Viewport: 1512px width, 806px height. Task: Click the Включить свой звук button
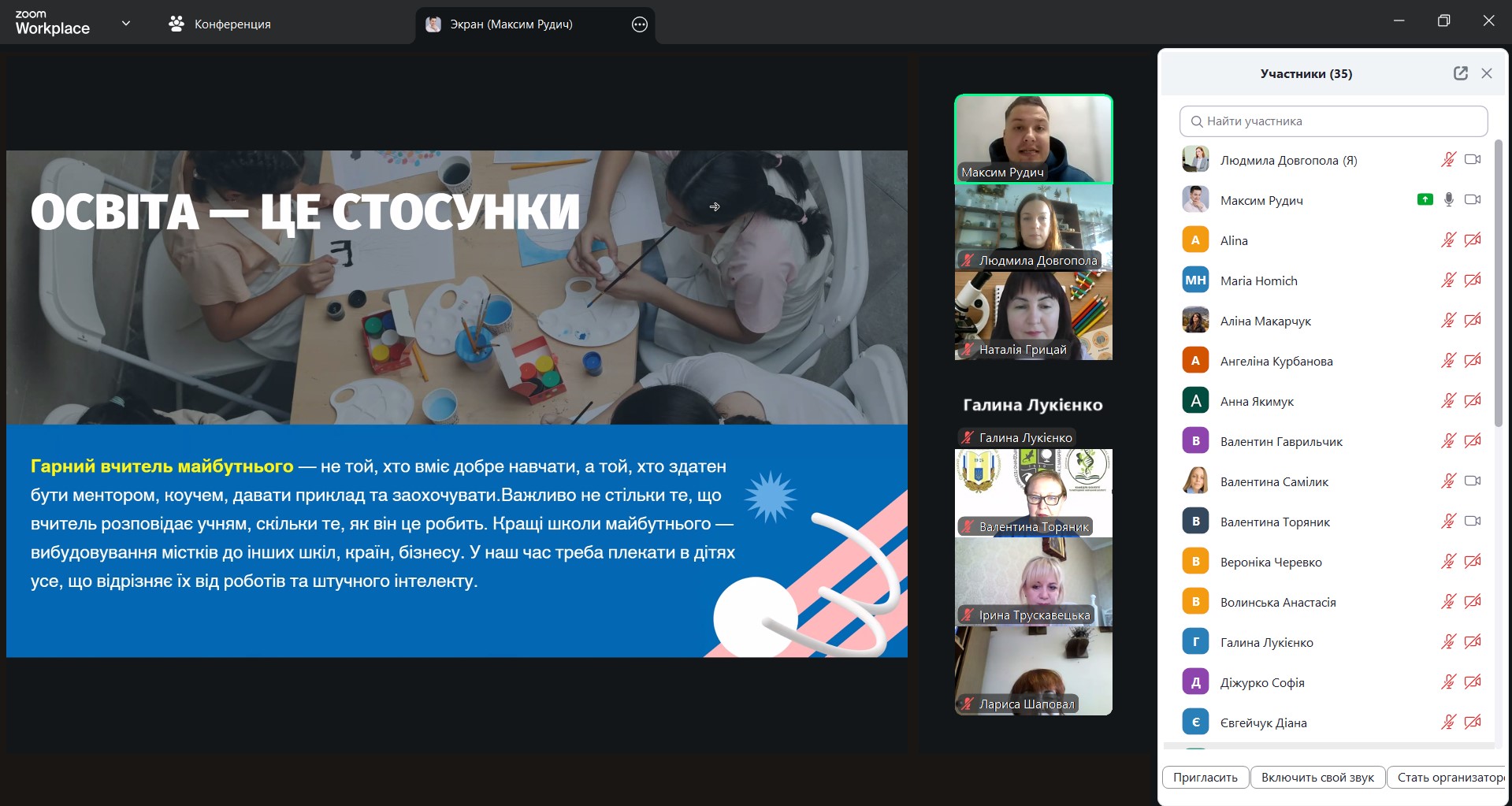pyautogui.click(x=1317, y=777)
